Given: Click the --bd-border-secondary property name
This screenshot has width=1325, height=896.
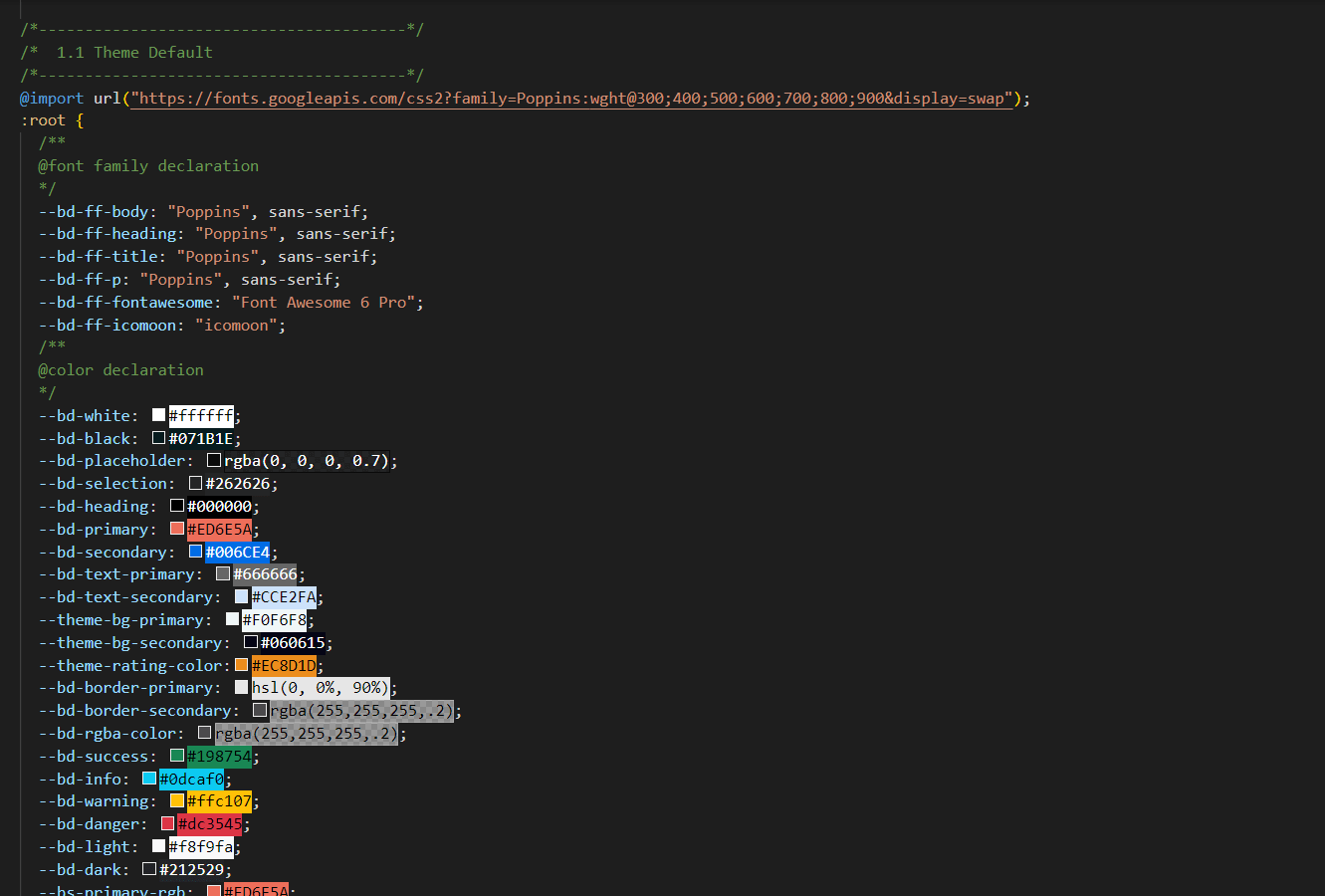Looking at the screenshot, I should [135, 710].
